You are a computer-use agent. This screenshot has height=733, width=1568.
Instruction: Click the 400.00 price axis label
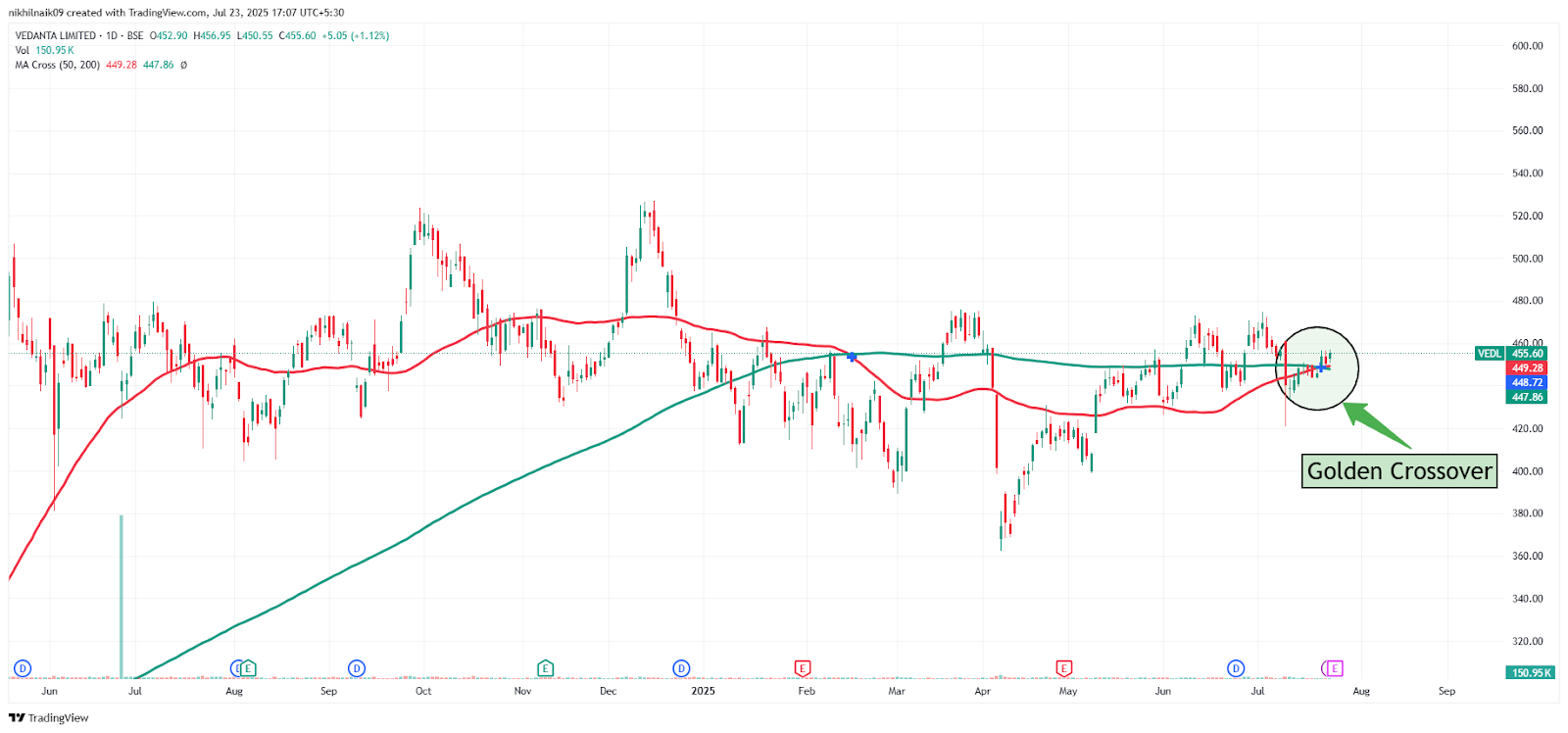tap(1527, 471)
